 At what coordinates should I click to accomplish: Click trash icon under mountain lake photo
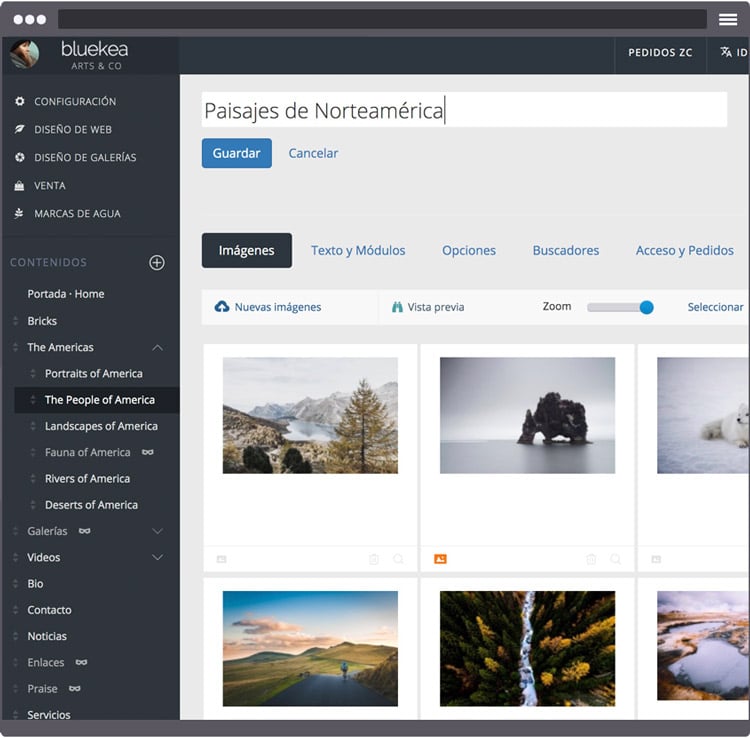tap(374, 559)
